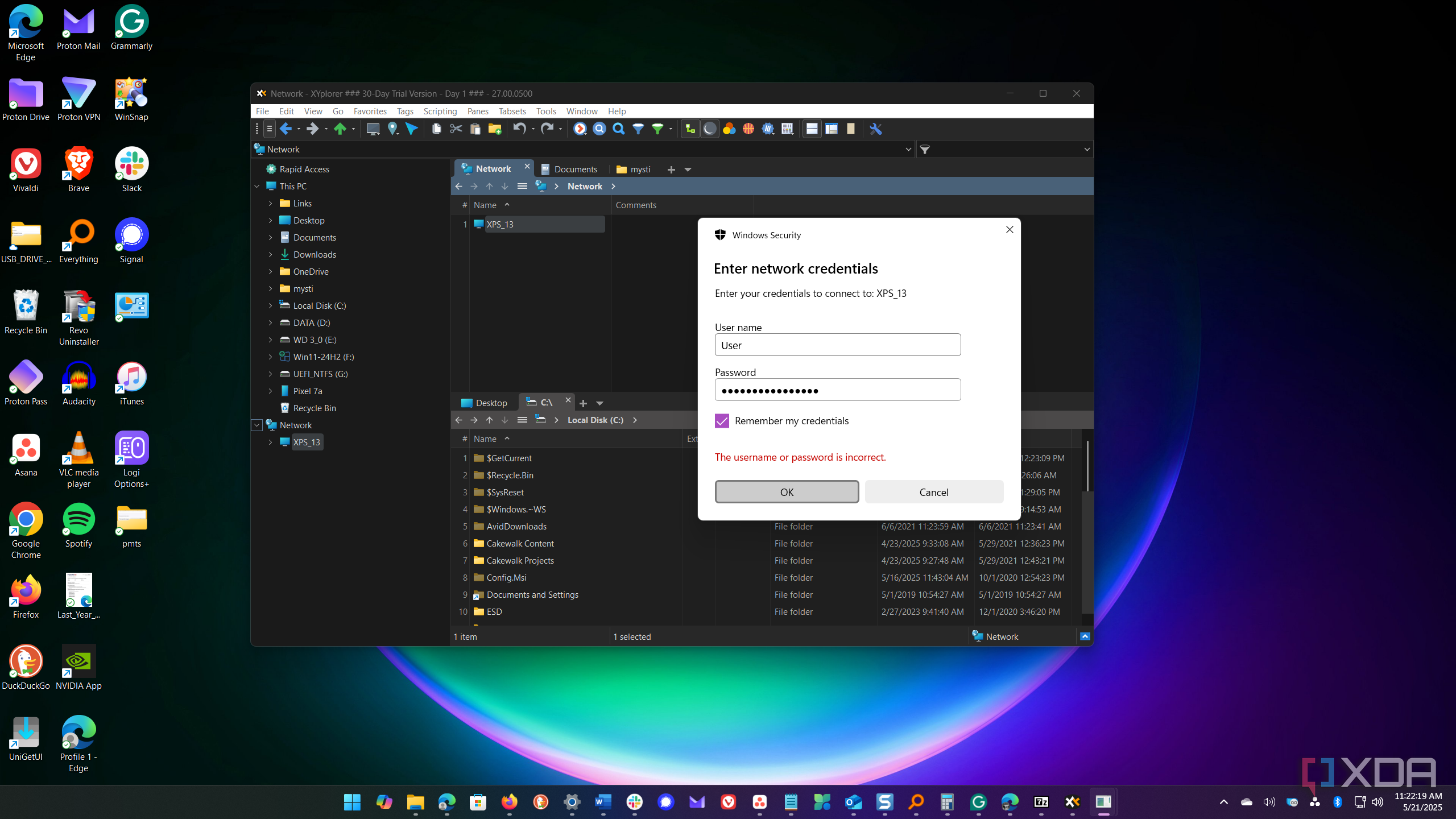The image size is (1456, 819).
Task: Switch to the mysti tab
Action: pyautogui.click(x=634, y=169)
